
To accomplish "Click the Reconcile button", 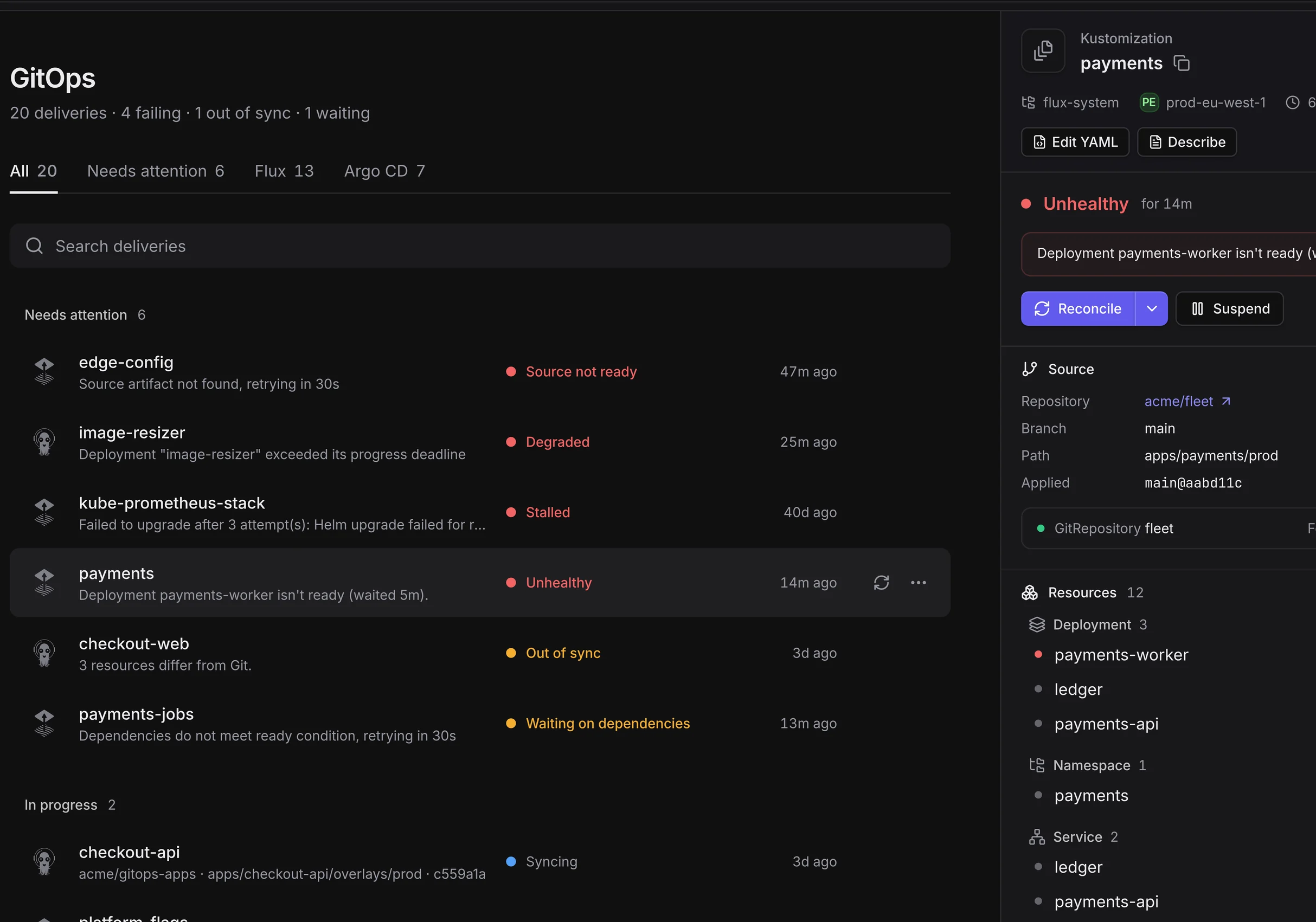I will coord(1077,309).
